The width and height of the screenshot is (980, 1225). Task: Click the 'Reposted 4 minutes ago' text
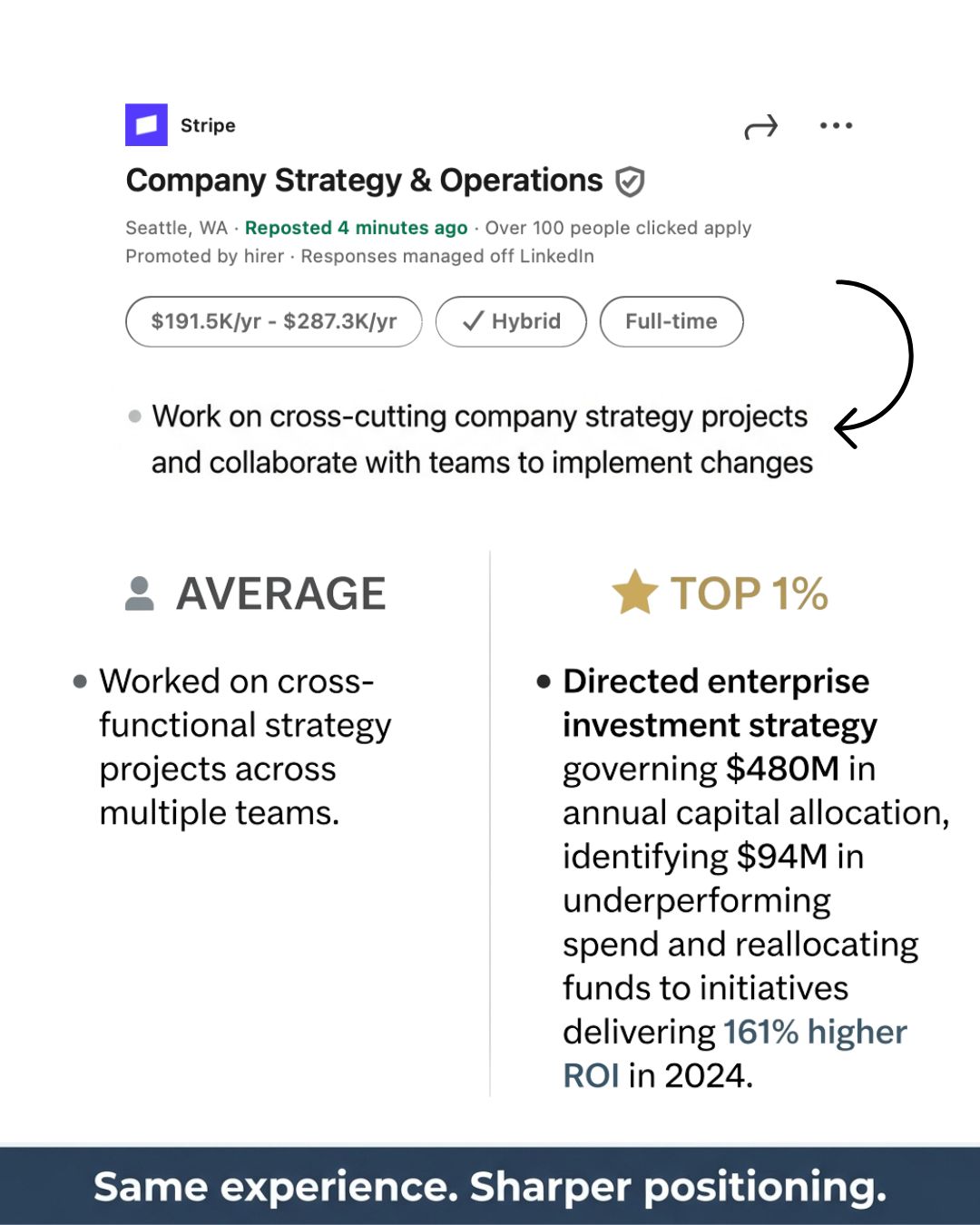pos(357,228)
